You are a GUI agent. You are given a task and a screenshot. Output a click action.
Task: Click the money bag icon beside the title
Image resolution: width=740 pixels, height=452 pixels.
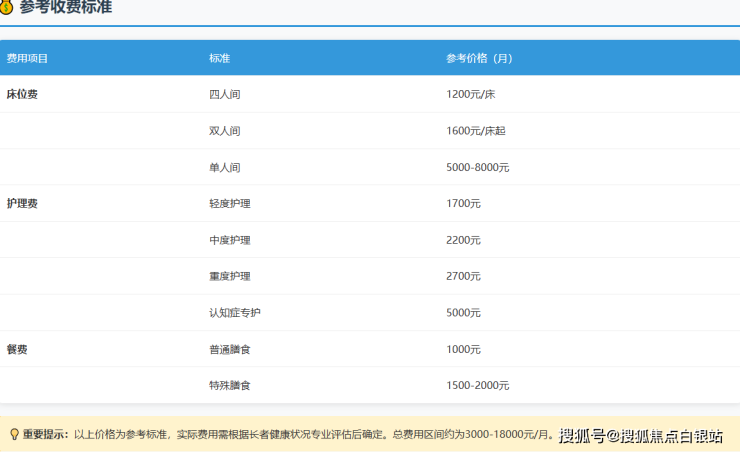tap(7, 8)
